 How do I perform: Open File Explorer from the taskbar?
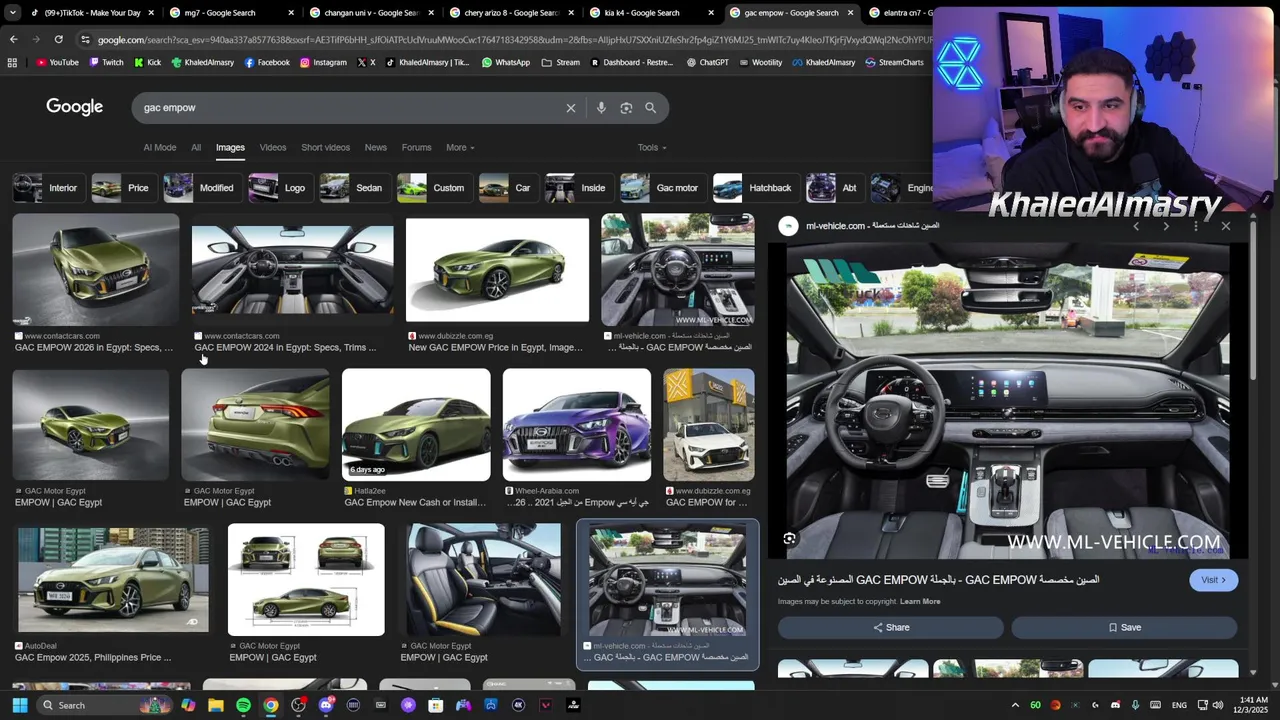coord(216,705)
